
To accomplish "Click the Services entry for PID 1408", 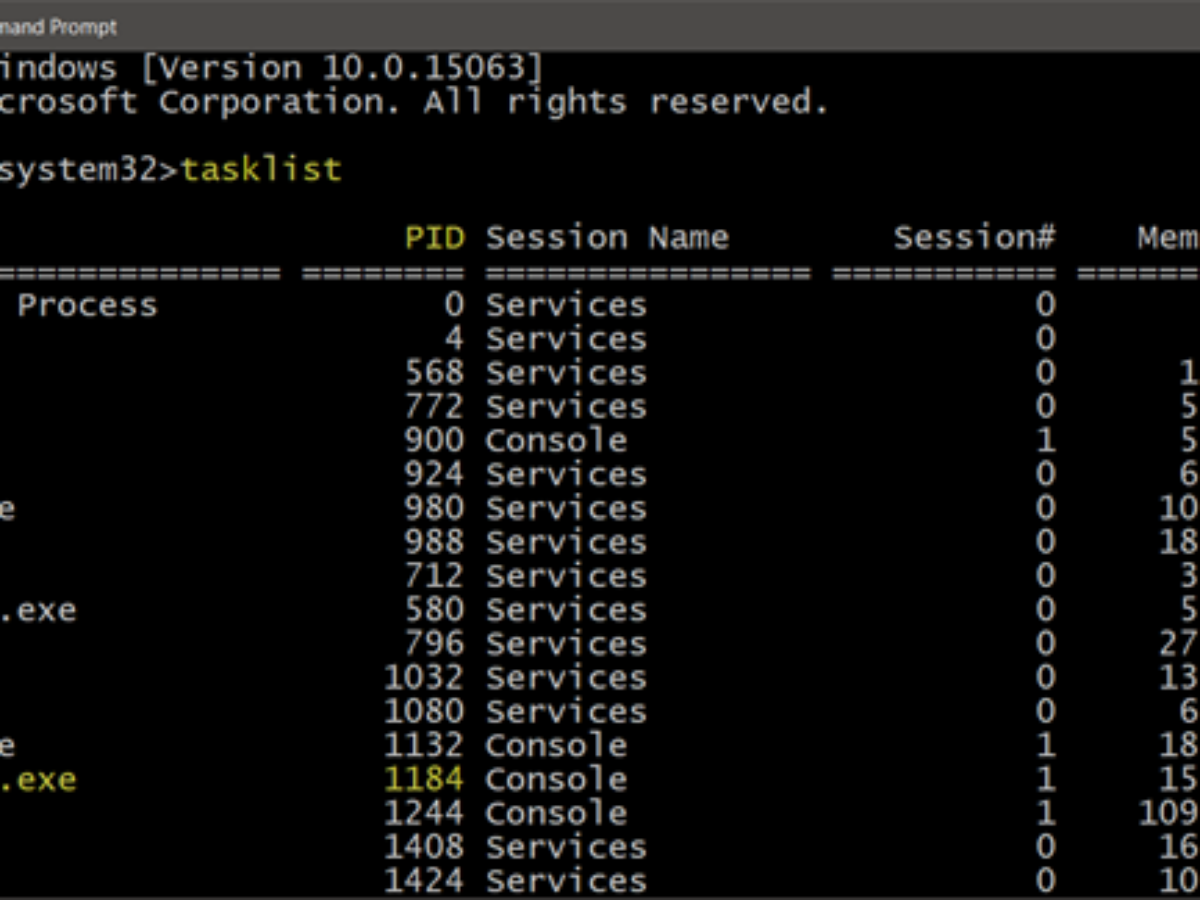I will coord(566,847).
